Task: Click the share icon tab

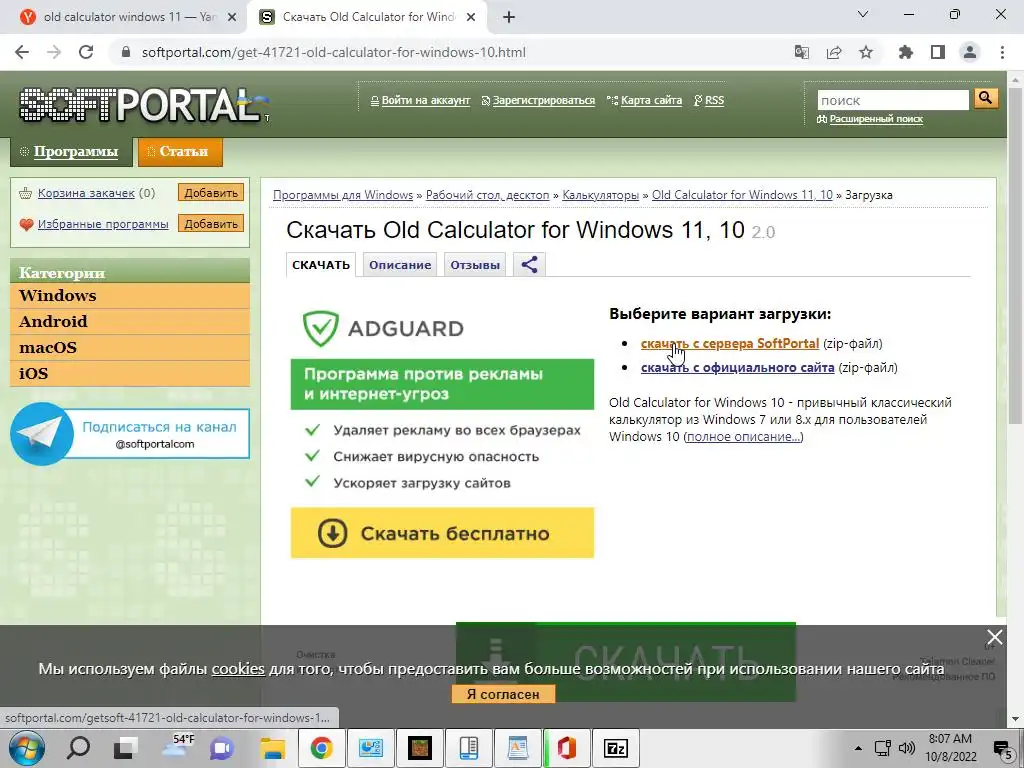Action: pyautogui.click(x=529, y=265)
